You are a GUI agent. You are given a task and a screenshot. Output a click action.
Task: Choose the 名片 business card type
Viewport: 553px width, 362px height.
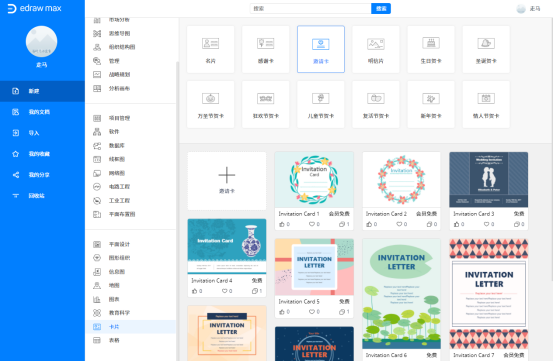(211, 49)
